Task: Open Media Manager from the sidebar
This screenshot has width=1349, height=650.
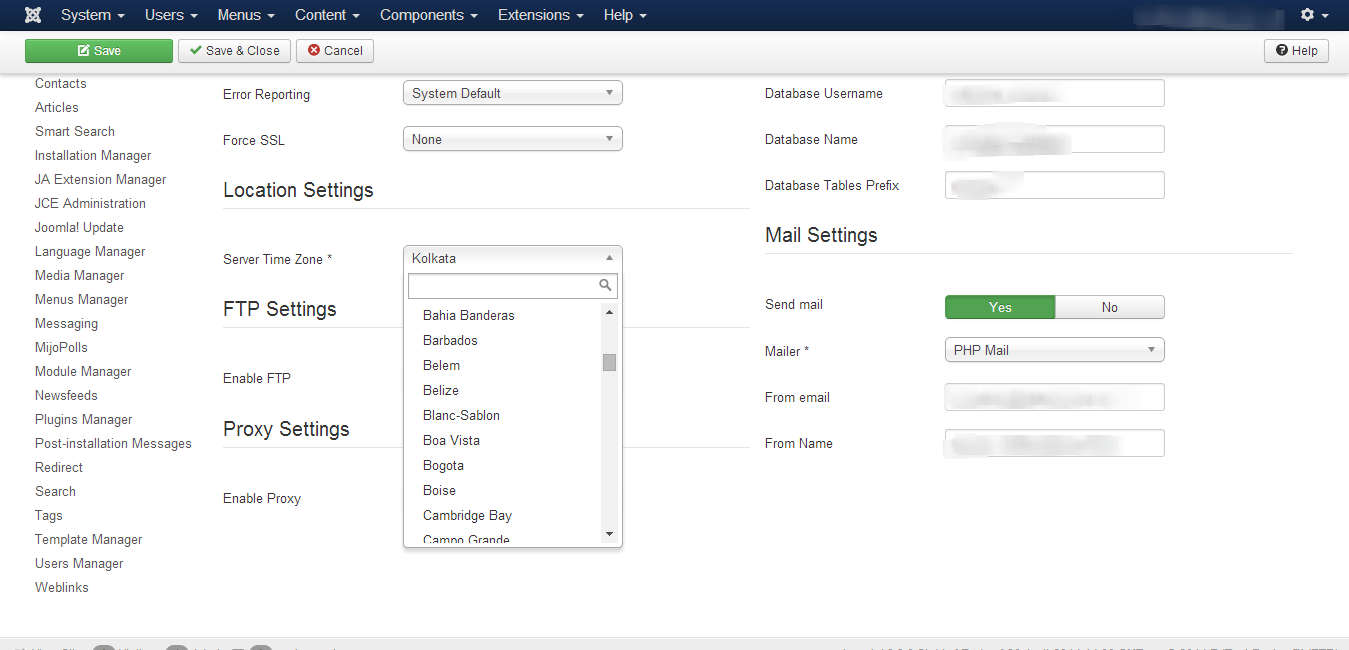Action: pos(79,275)
